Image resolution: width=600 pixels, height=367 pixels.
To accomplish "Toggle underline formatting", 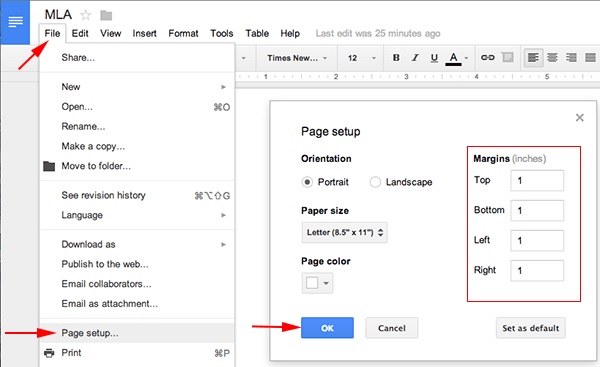I will 434,57.
